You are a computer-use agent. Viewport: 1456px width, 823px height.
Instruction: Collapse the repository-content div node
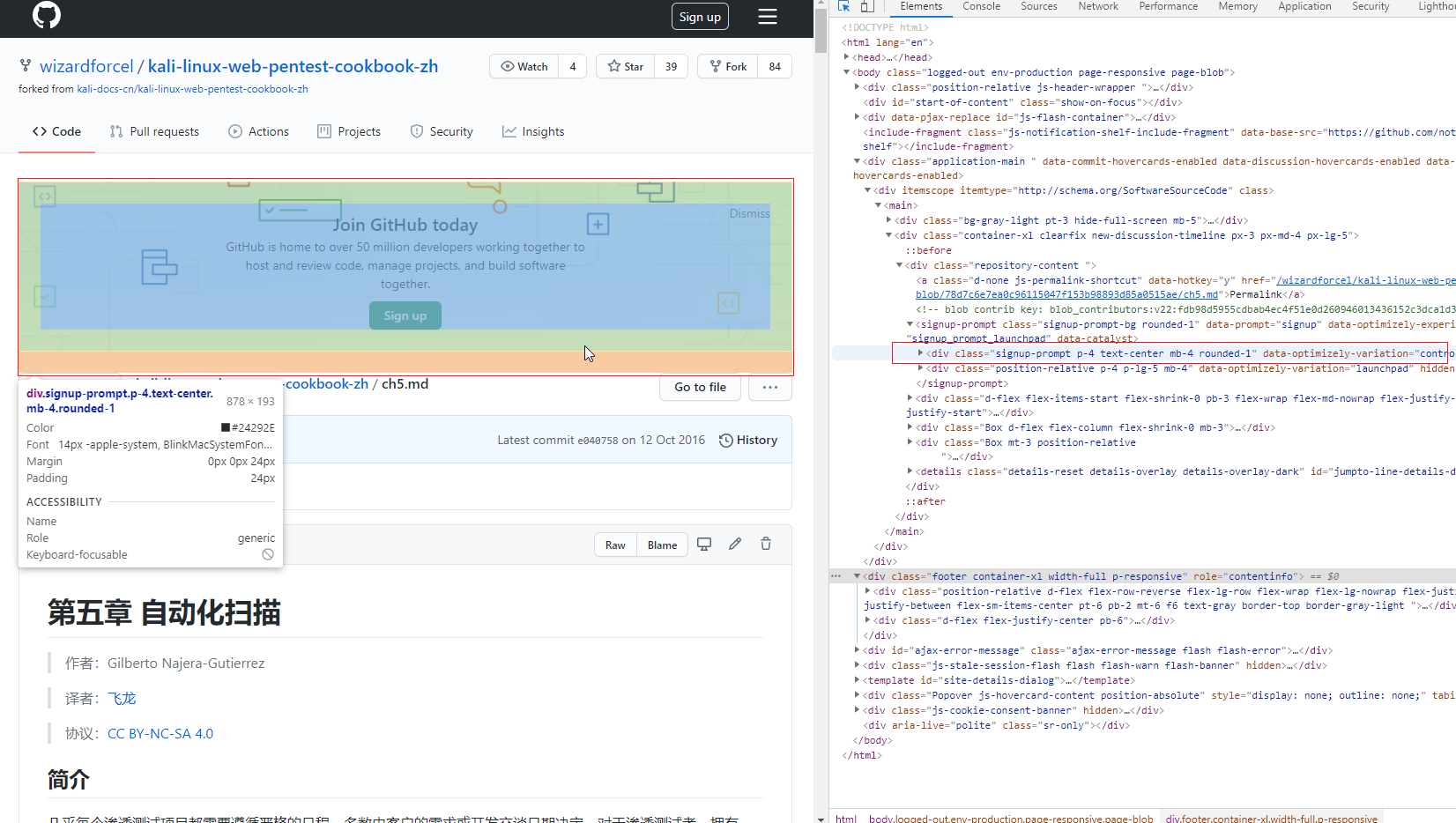pyautogui.click(x=899, y=265)
